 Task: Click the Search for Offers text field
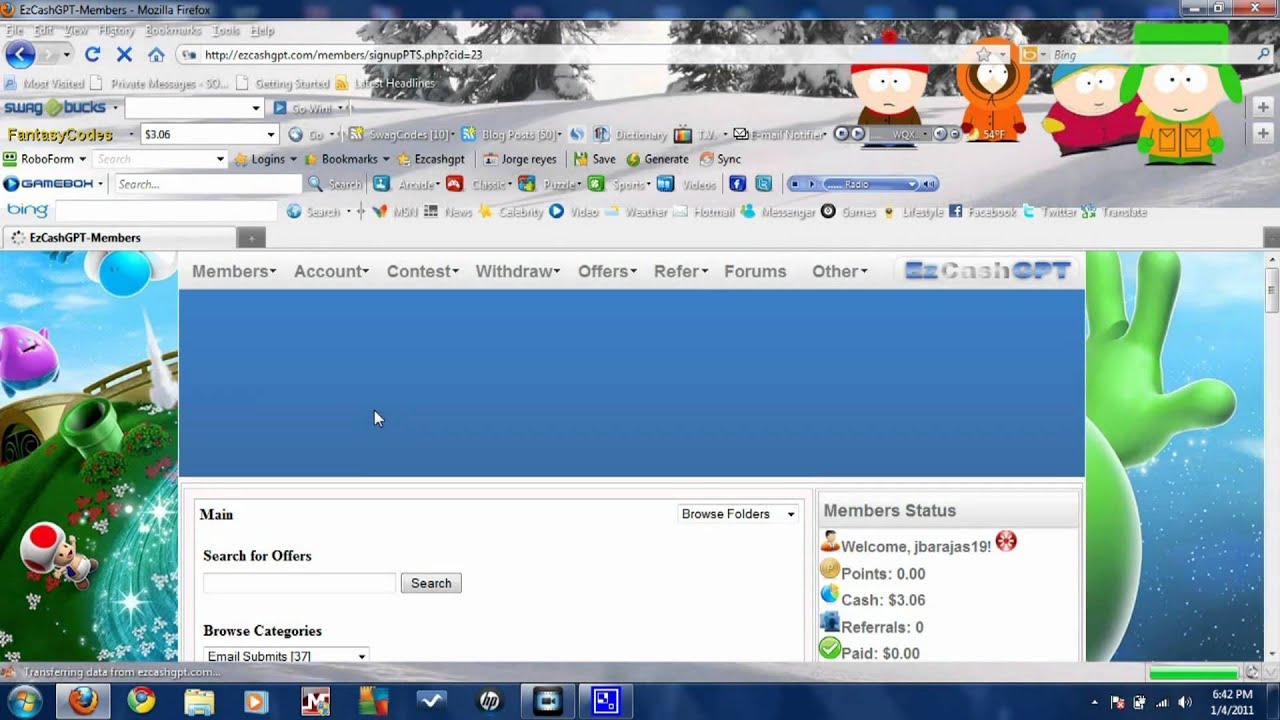299,583
